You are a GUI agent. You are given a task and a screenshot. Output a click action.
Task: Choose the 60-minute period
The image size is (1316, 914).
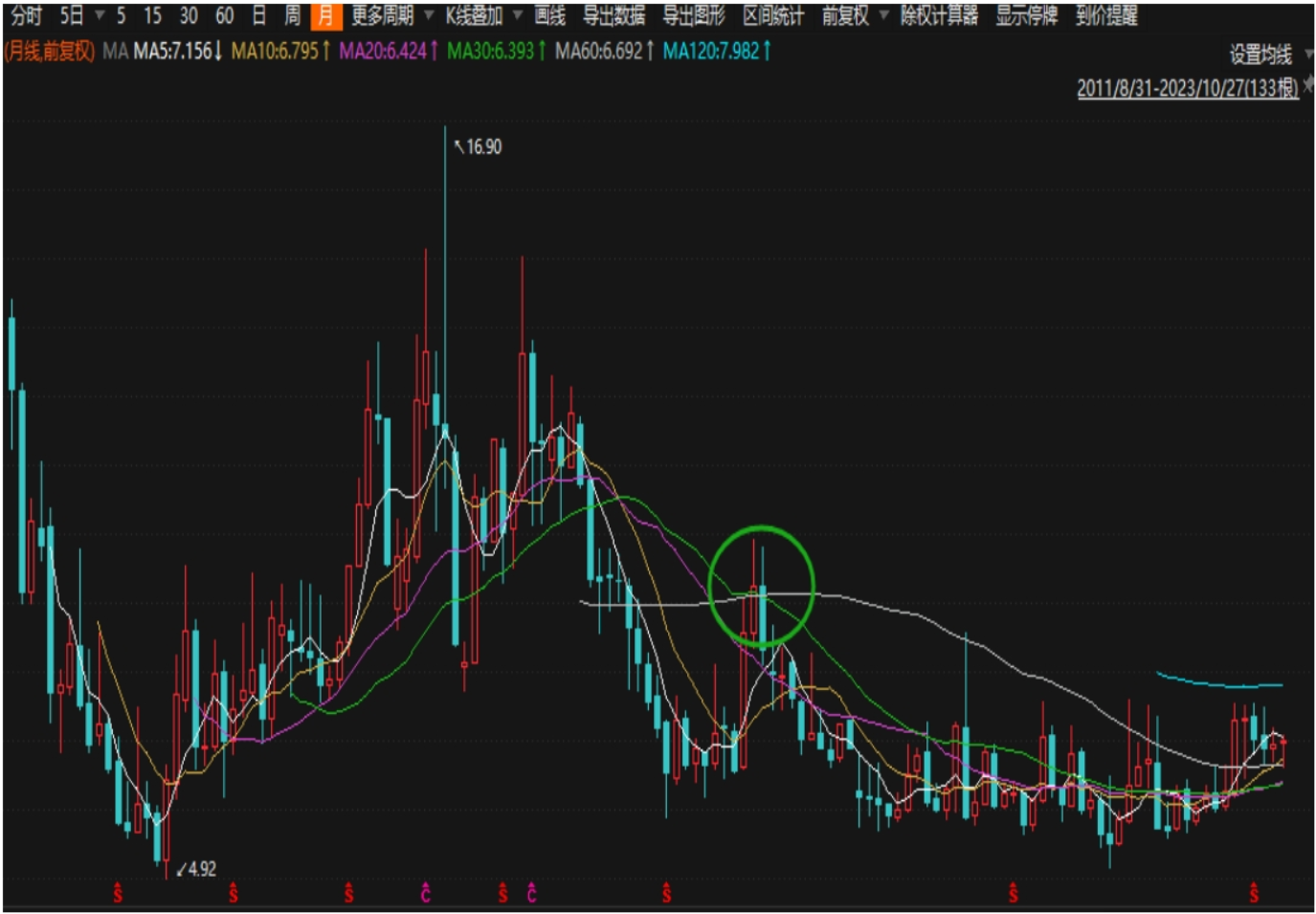[224, 15]
